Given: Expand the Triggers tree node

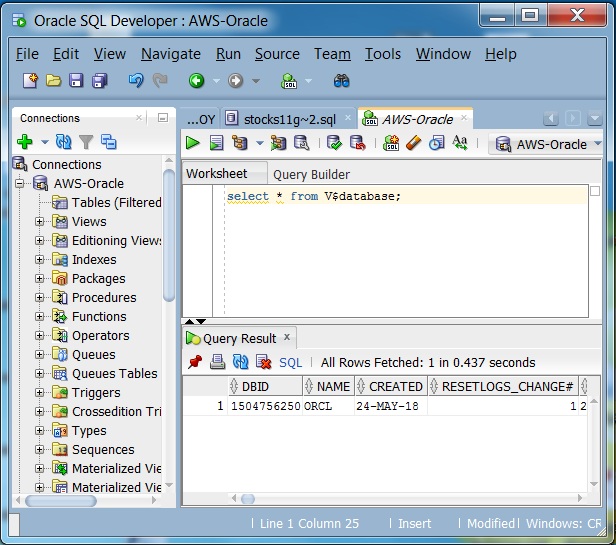Looking at the screenshot, I should pyautogui.click(x=39, y=393).
